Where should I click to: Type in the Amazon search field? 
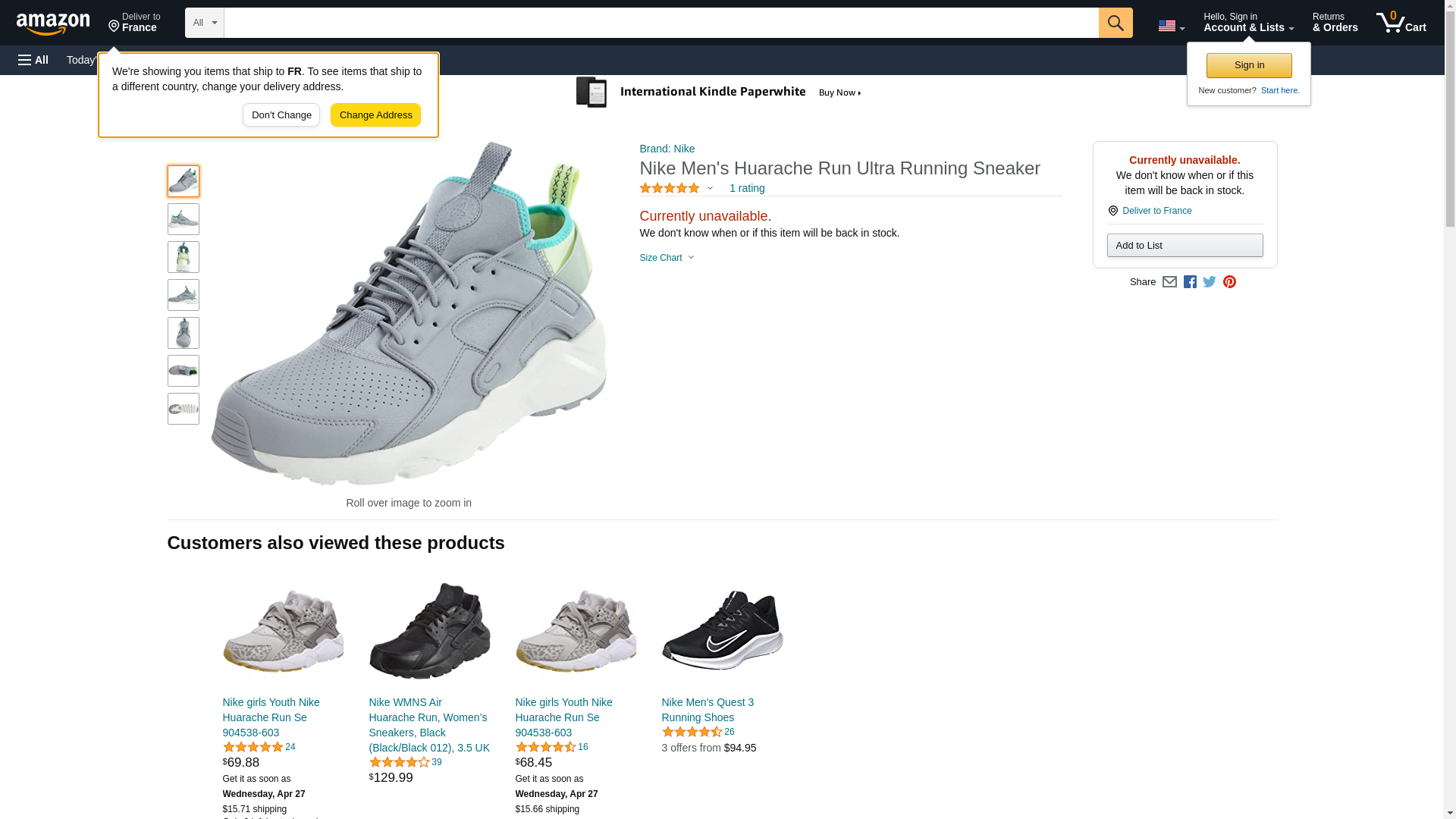[661, 23]
